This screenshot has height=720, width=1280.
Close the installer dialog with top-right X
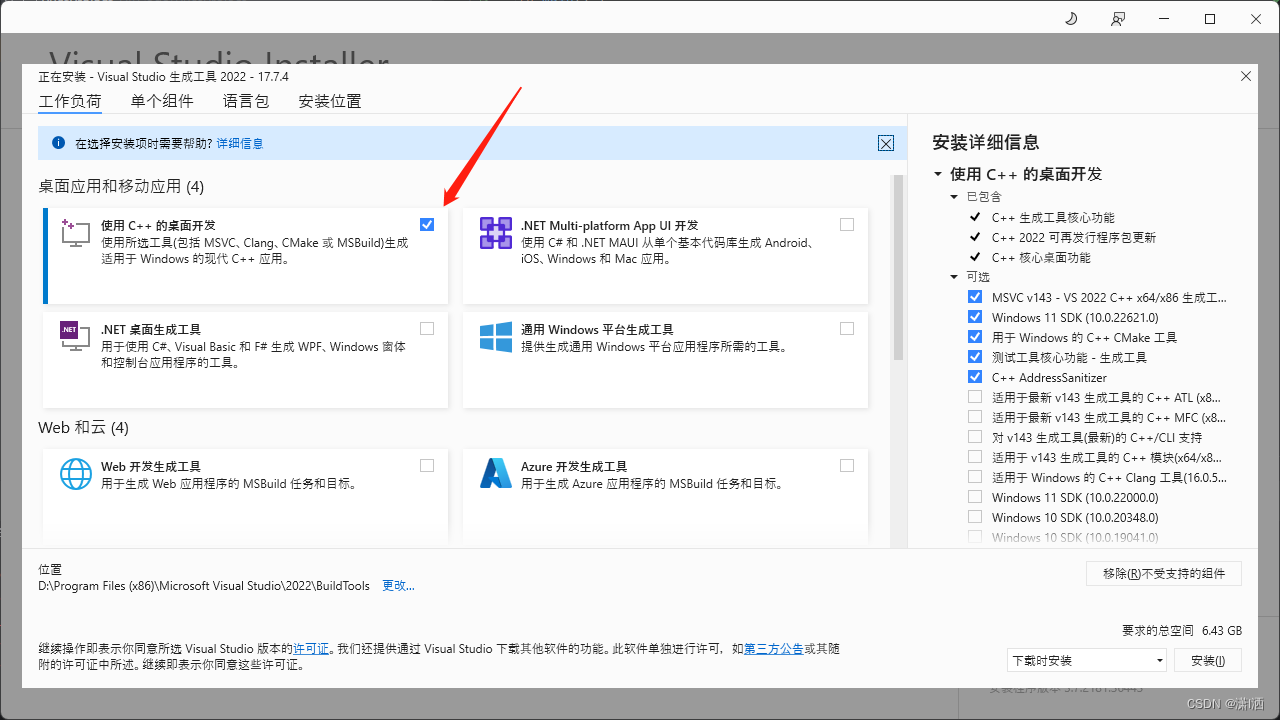click(1245, 76)
